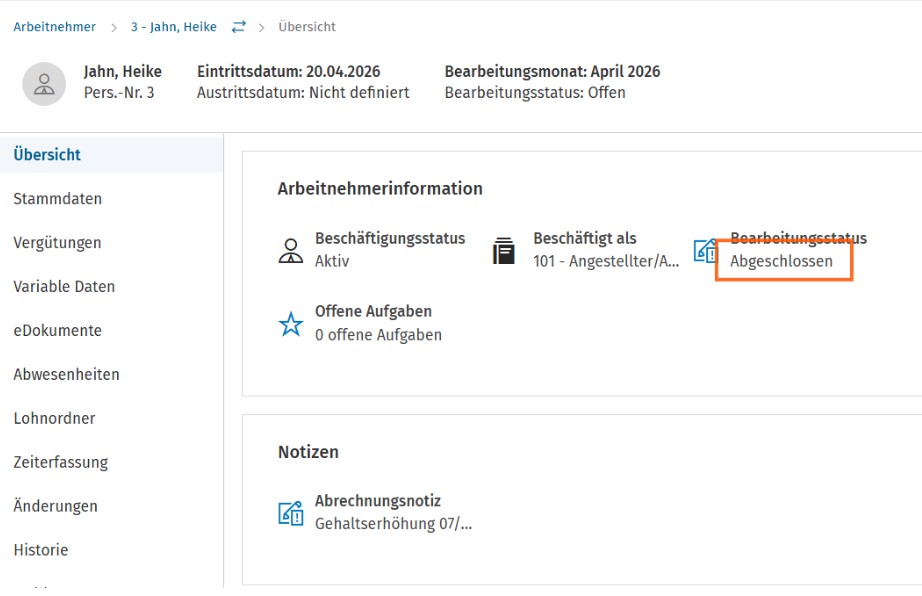Click 'Pers.-Nr. 3' in header
The height and width of the screenshot is (596, 922).
pyautogui.click(x=119, y=92)
